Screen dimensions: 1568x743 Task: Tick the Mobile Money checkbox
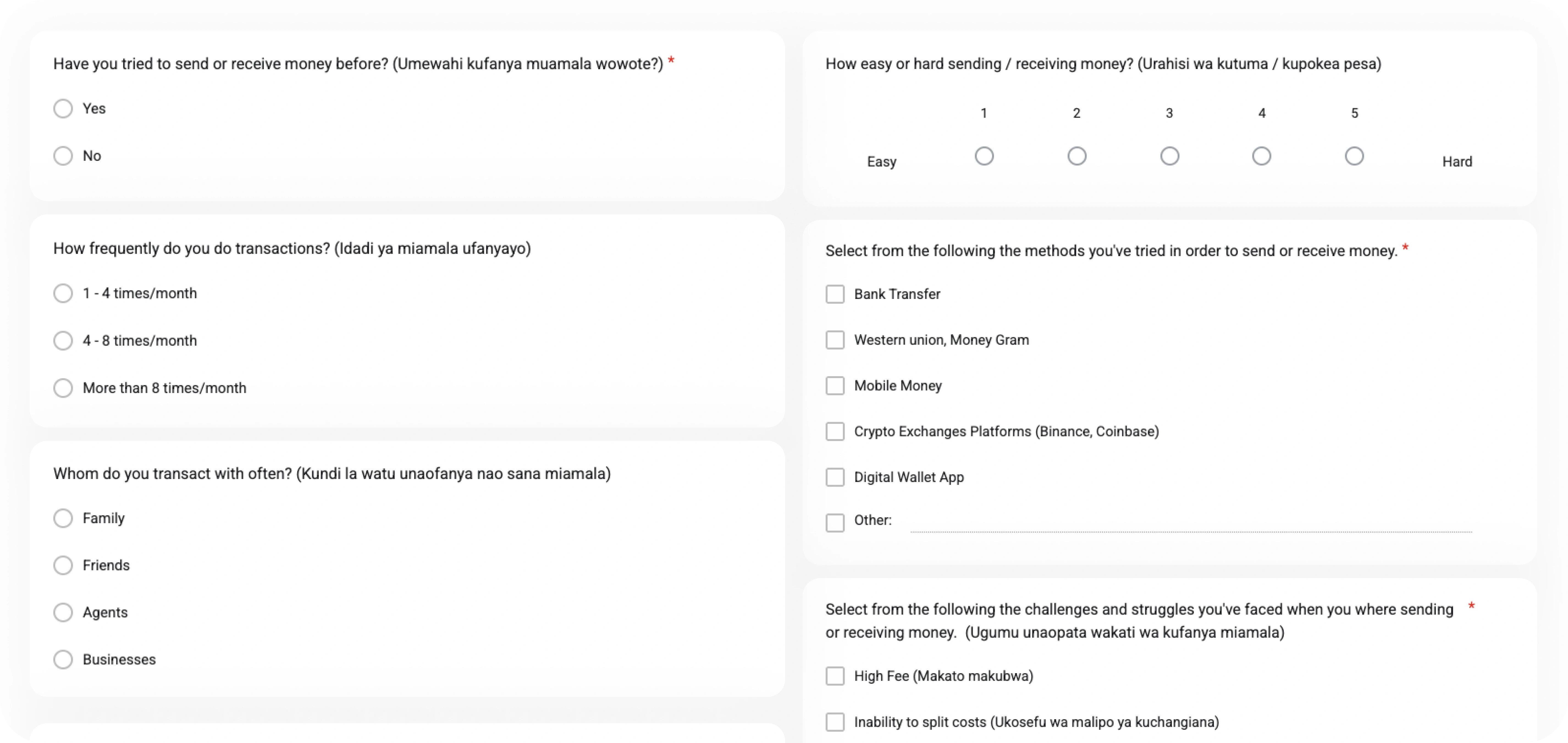(835, 386)
